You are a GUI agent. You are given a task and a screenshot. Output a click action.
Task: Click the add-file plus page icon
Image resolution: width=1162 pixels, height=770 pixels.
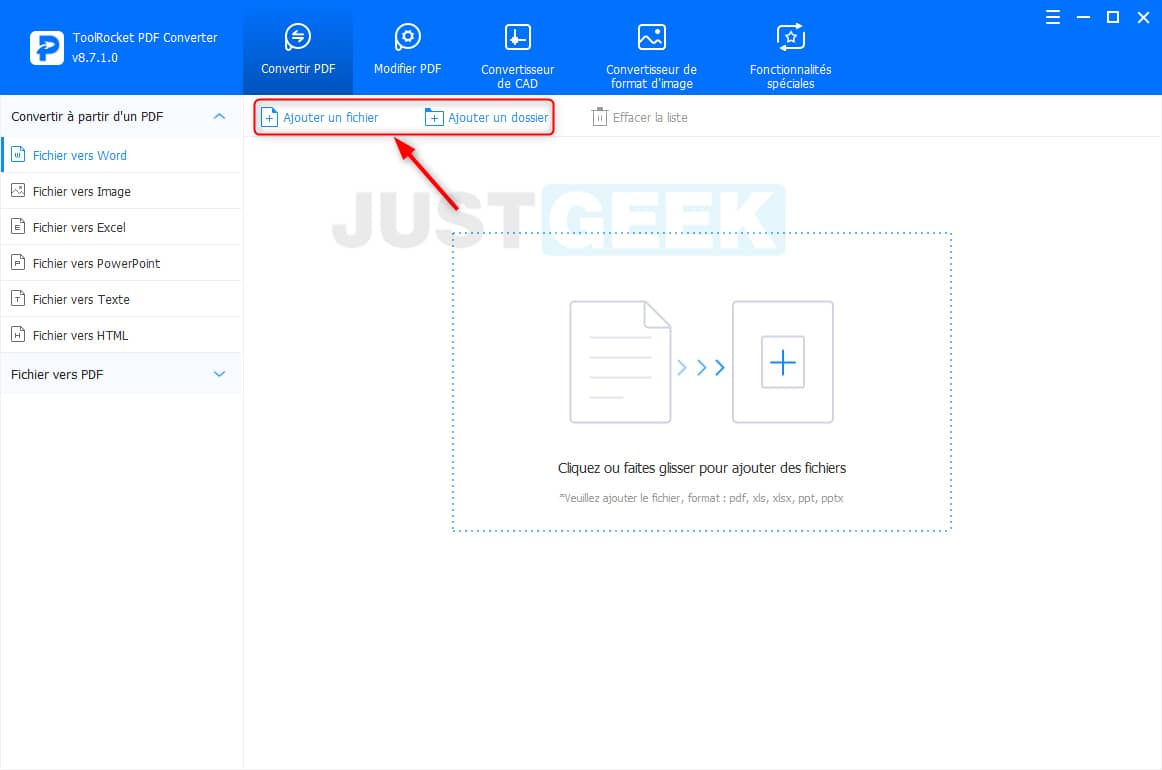269,117
